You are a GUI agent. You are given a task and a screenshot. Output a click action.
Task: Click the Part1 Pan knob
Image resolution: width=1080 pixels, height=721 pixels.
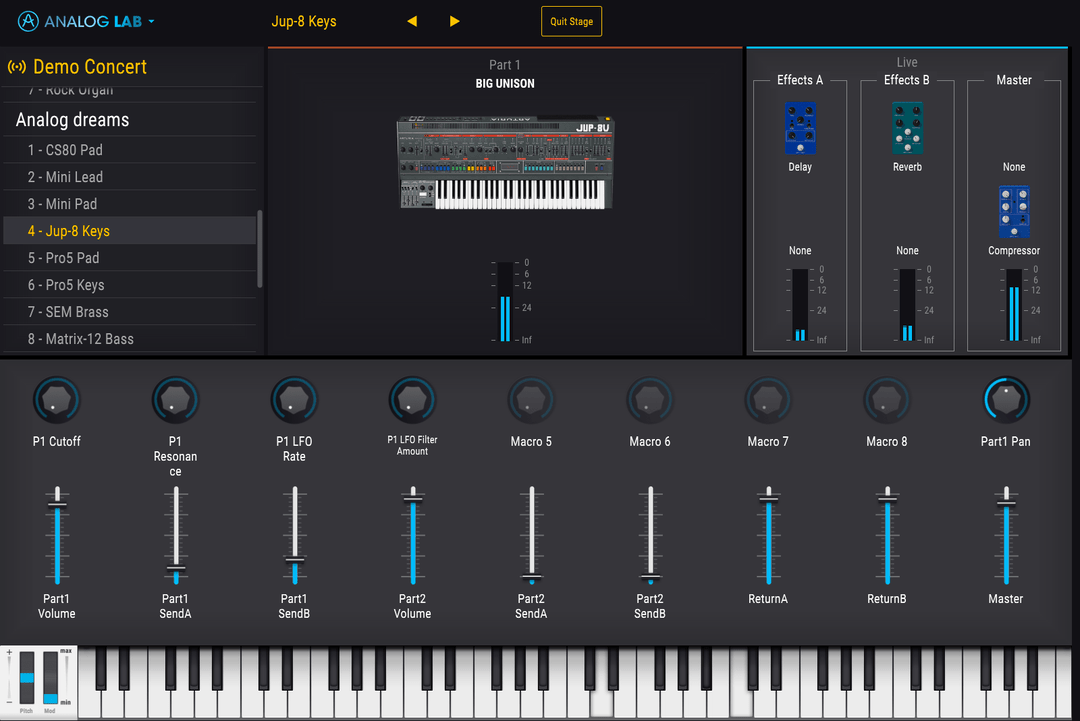pyautogui.click(x=1006, y=399)
